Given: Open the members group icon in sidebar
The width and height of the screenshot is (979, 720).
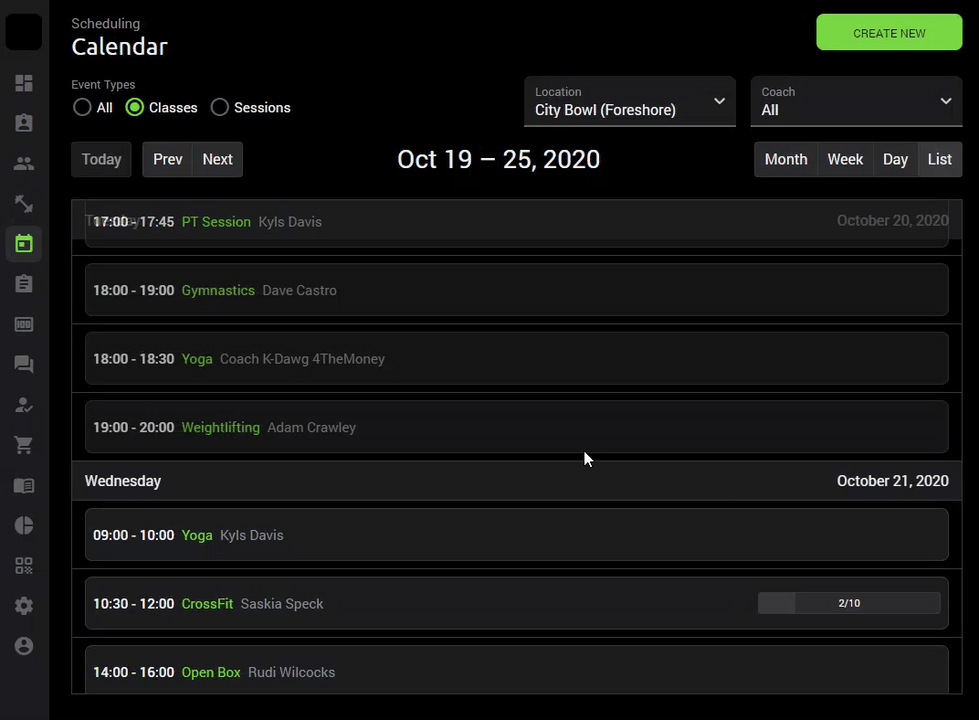Looking at the screenshot, I should 24,164.
